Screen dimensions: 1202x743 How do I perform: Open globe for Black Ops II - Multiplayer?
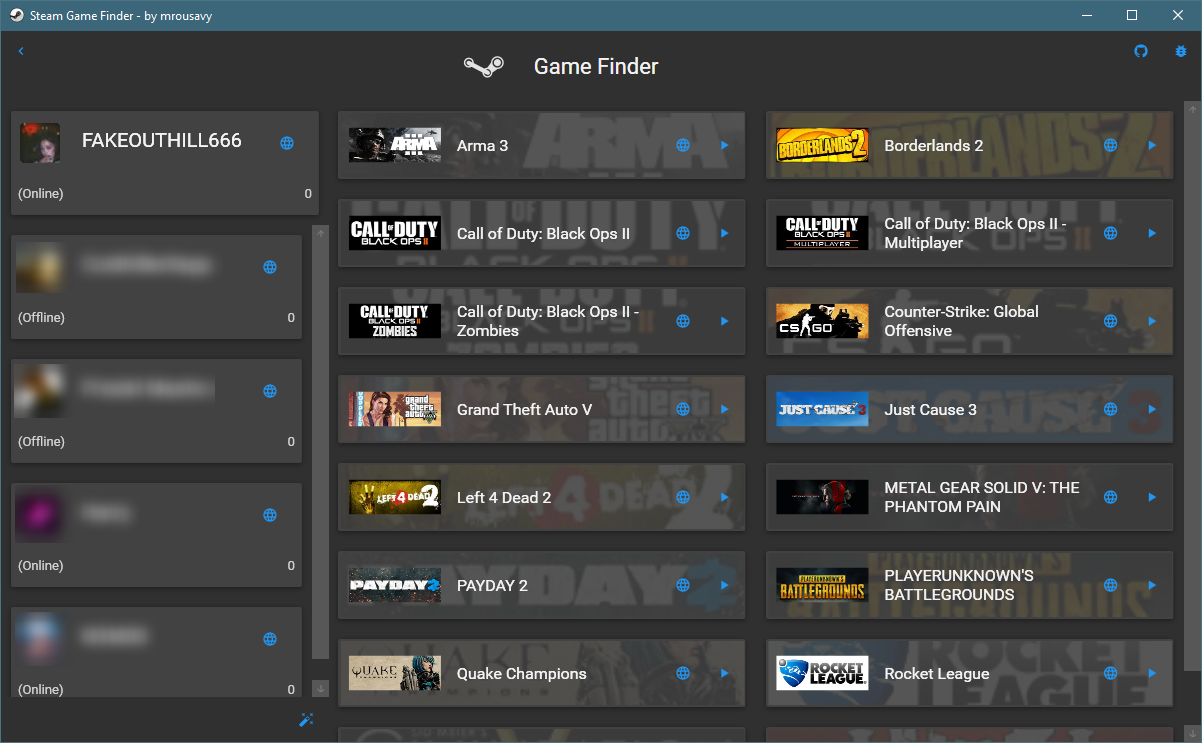pyautogui.click(x=1110, y=233)
